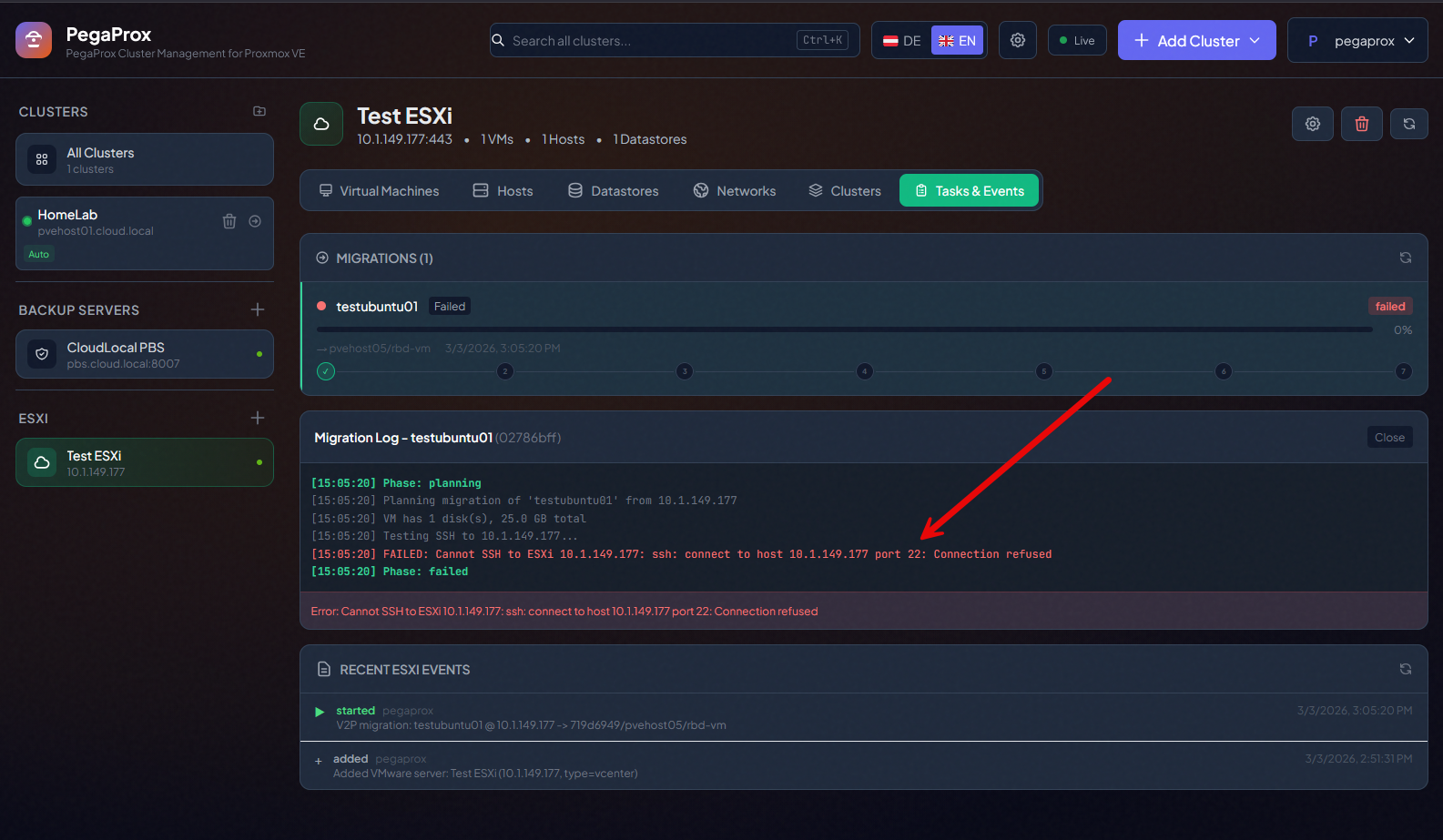Click the 'VM has 1 disk(s)' log line
1443x840 pixels.
click(x=449, y=519)
